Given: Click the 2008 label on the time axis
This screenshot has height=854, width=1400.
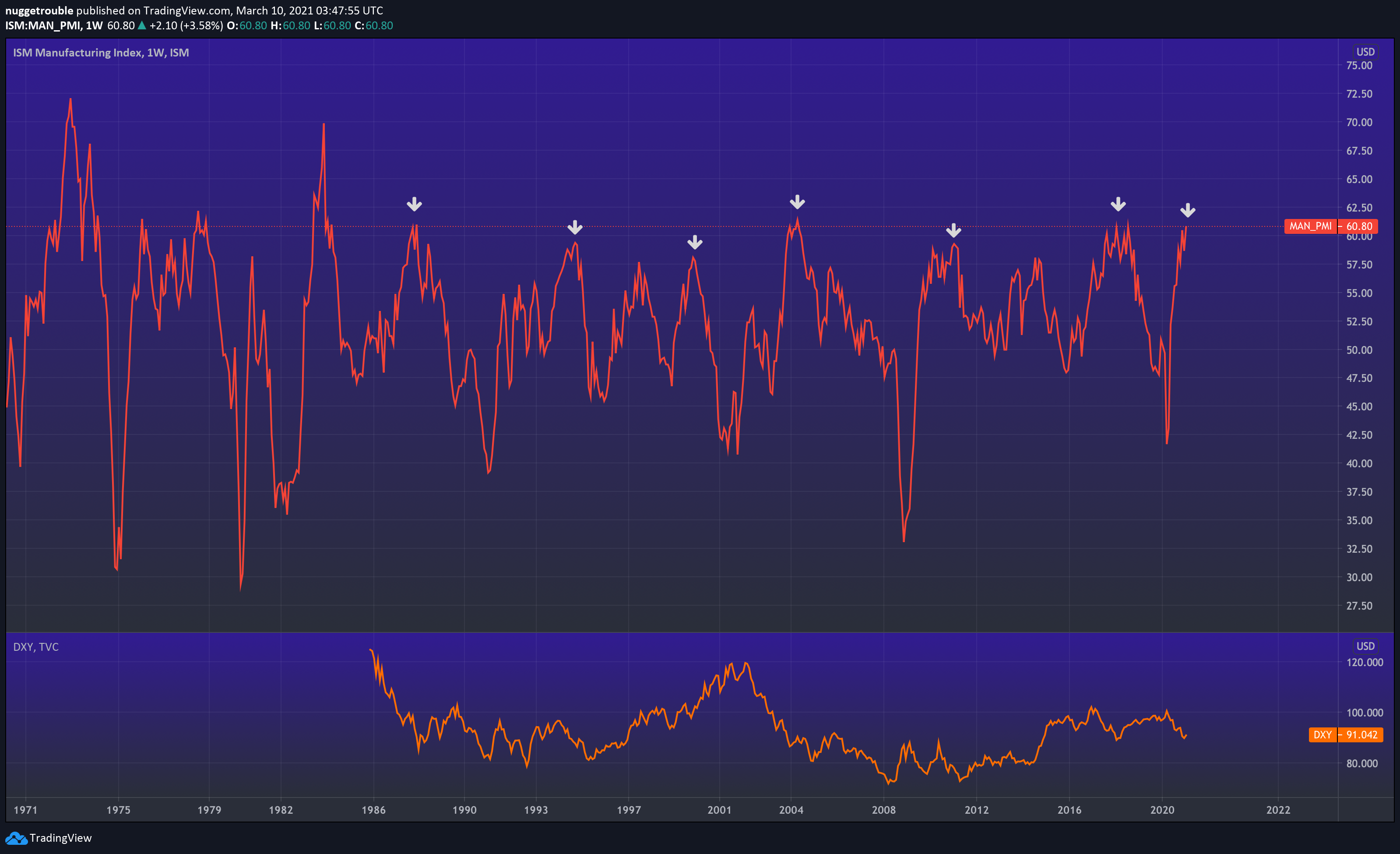Looking at the screenshot, I should point(883,810).
